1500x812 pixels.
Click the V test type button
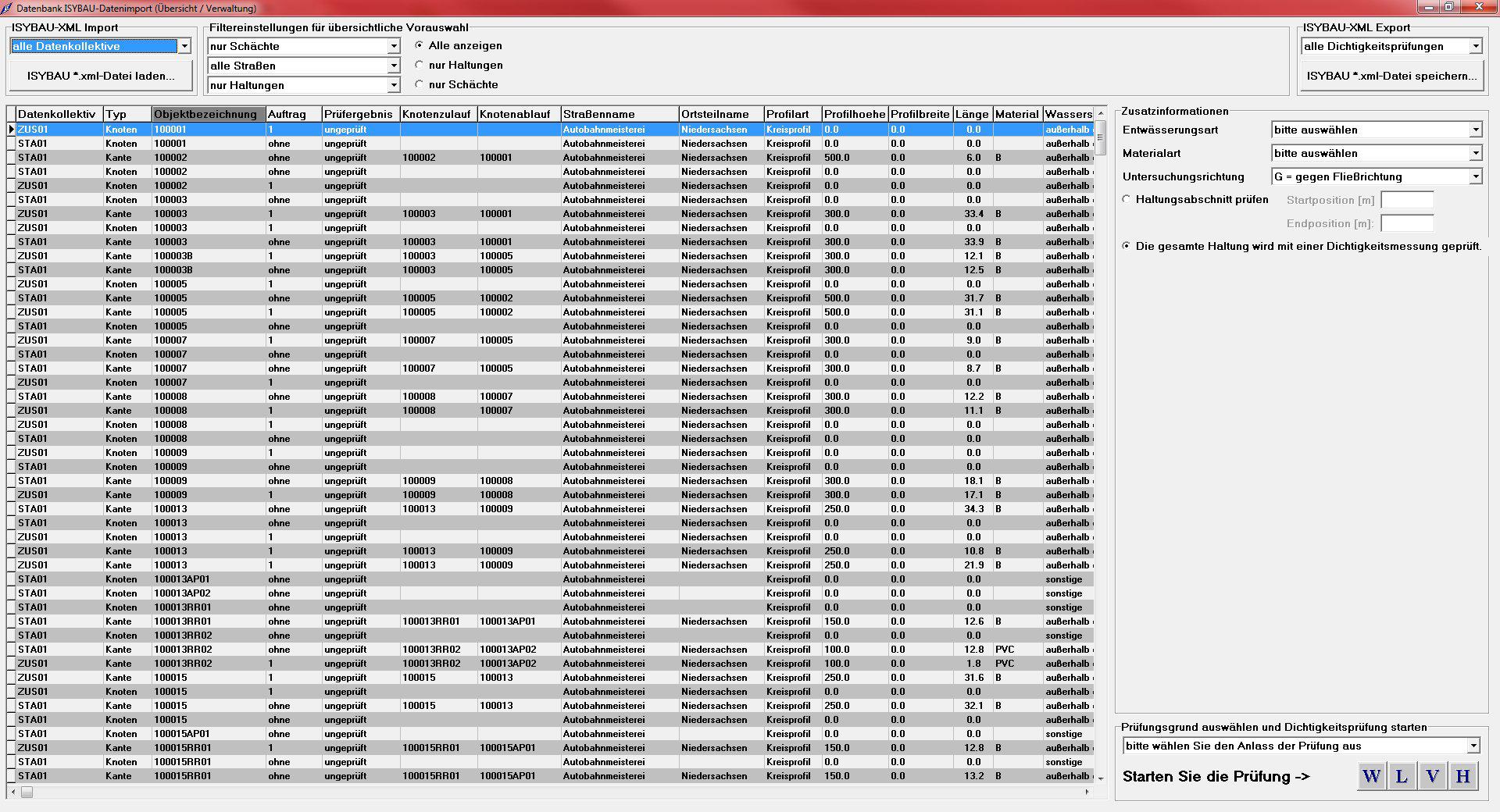(1433, 776)
